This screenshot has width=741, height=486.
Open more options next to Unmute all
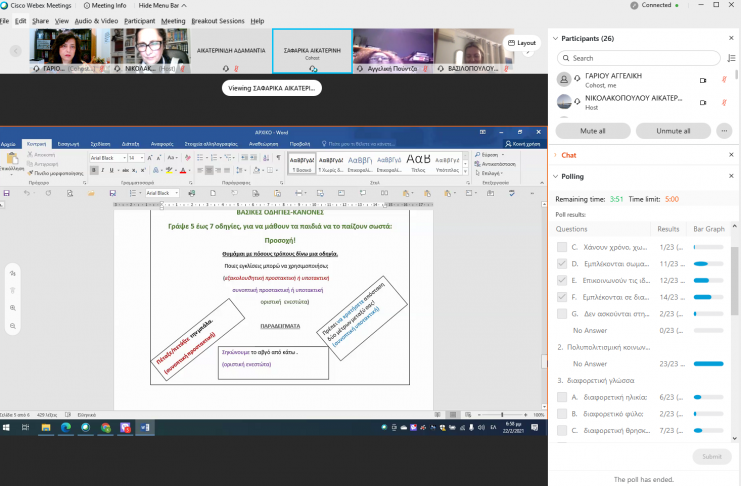[725, 130]
